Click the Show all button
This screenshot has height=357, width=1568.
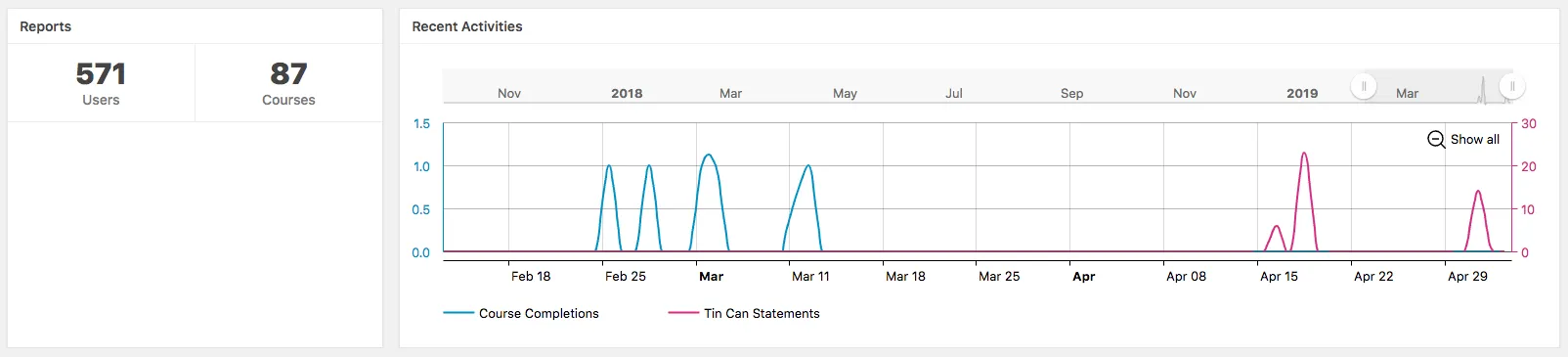pos(1463,140)
